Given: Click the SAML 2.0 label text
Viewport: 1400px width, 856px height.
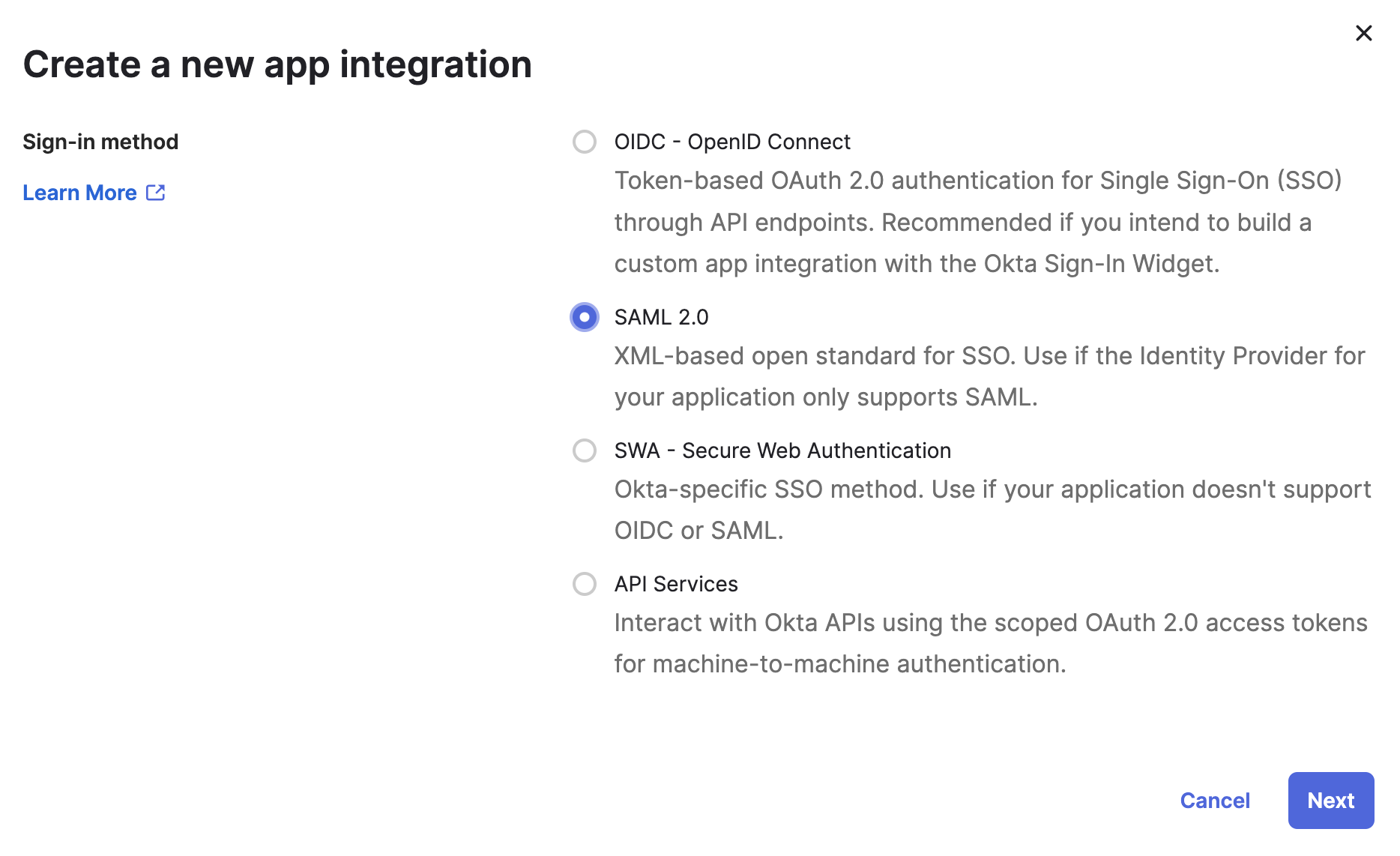Looking at the screenshot, I should click(x=661, y=317).
